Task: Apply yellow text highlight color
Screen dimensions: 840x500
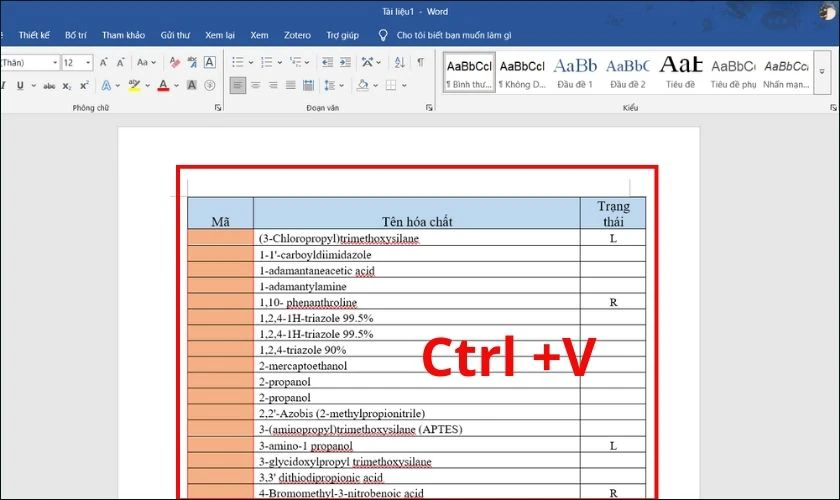Action: (x=134, y=85)
